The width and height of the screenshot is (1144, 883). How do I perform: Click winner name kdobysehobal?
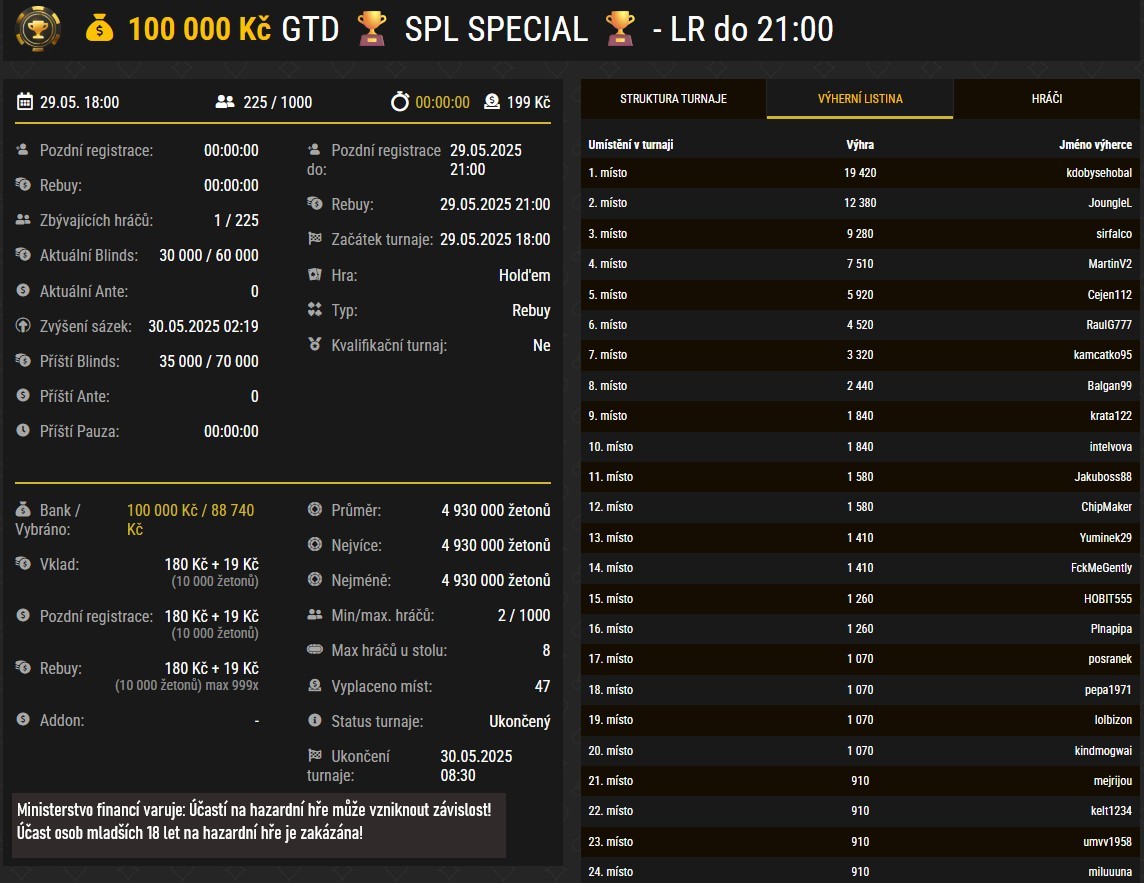tap(1099, 173)
